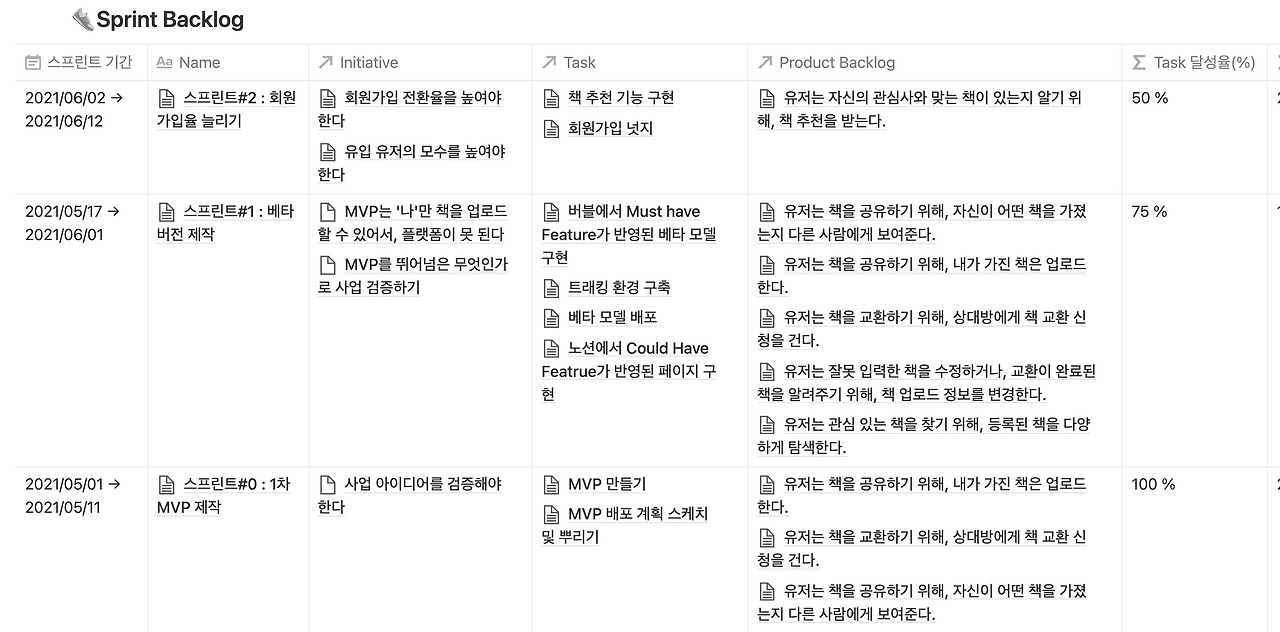Open the 스프린트#2 : 회원 가입율 늘리기 page
The height and width of the screenshot is (632, 1280).
(x=227, y=109)
